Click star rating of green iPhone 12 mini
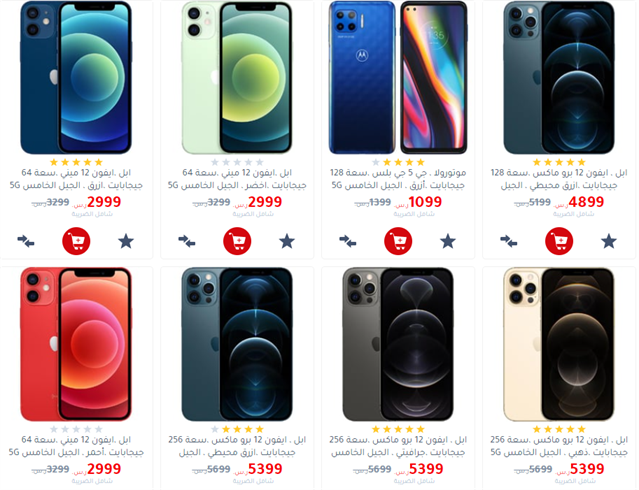 pos(237,162)
